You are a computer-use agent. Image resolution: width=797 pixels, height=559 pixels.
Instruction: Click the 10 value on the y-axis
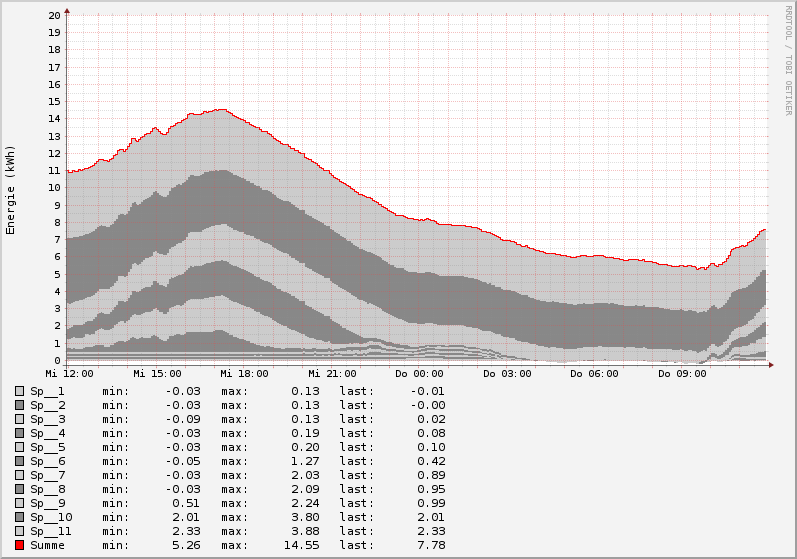(x=53, y=188)
